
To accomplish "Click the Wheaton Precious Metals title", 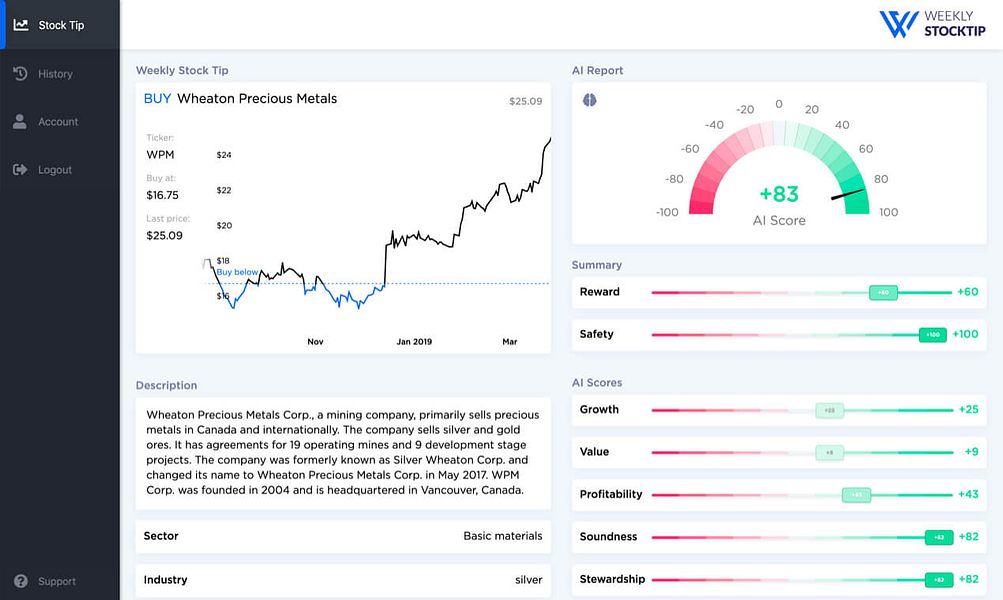I will 257,99.
